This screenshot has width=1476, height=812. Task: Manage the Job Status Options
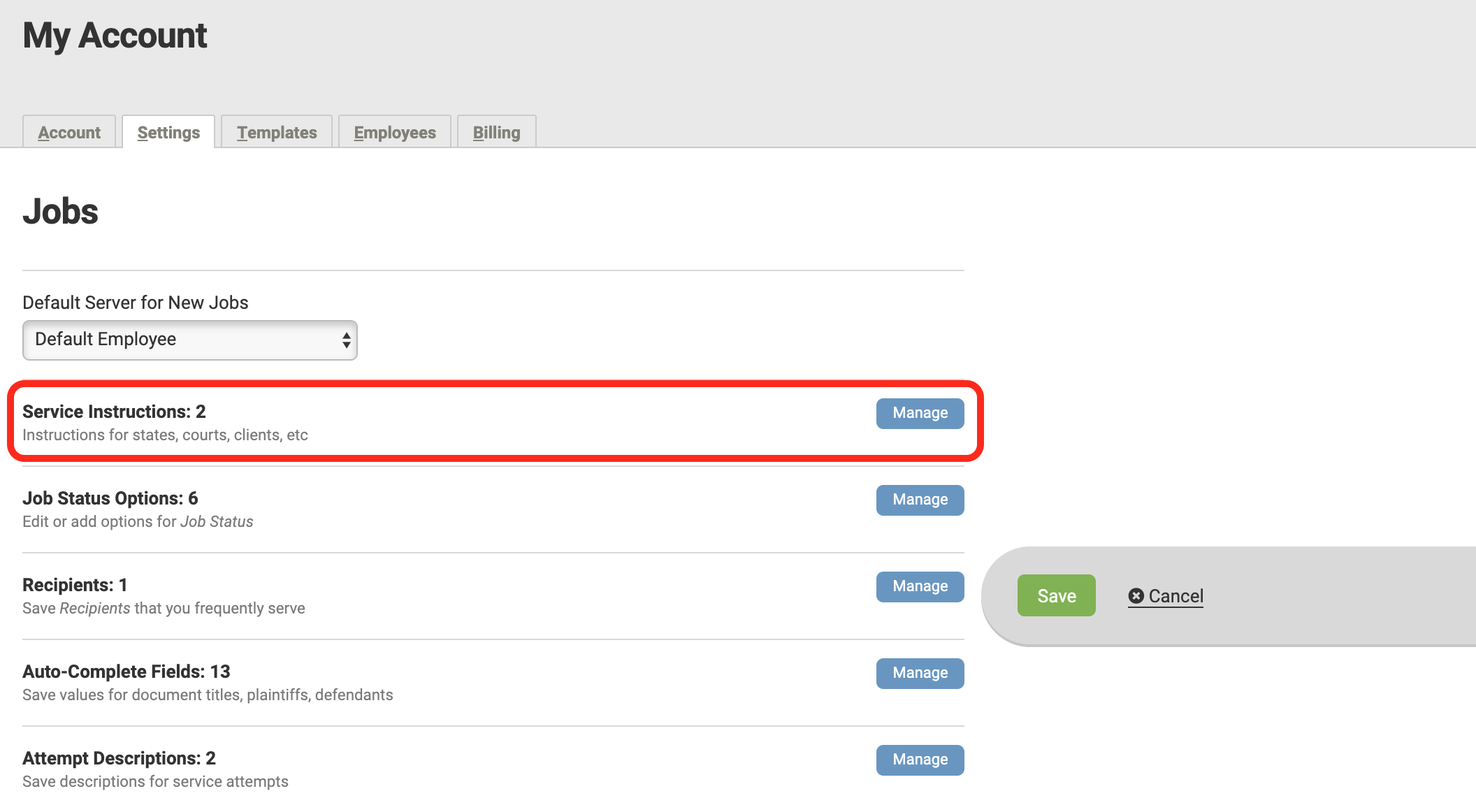click(x=919, y=500)
